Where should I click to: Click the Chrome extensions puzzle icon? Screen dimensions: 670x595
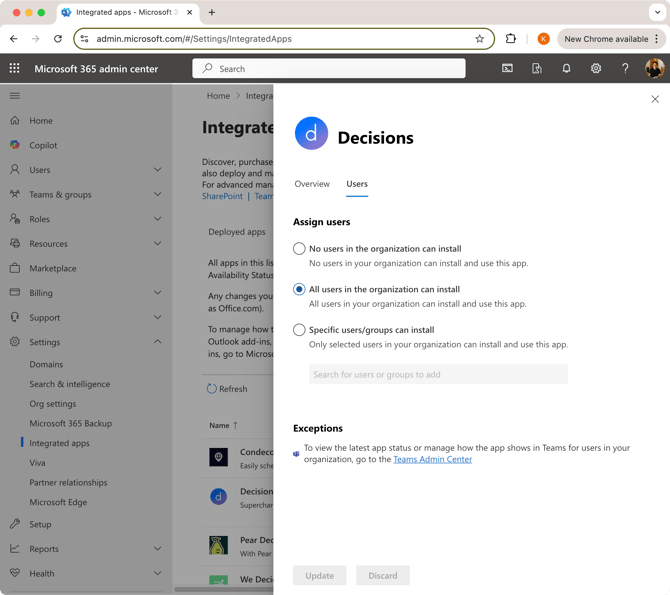point(511,39)
